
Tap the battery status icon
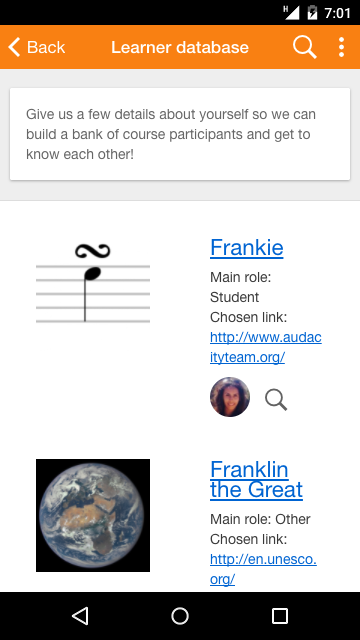312,13
